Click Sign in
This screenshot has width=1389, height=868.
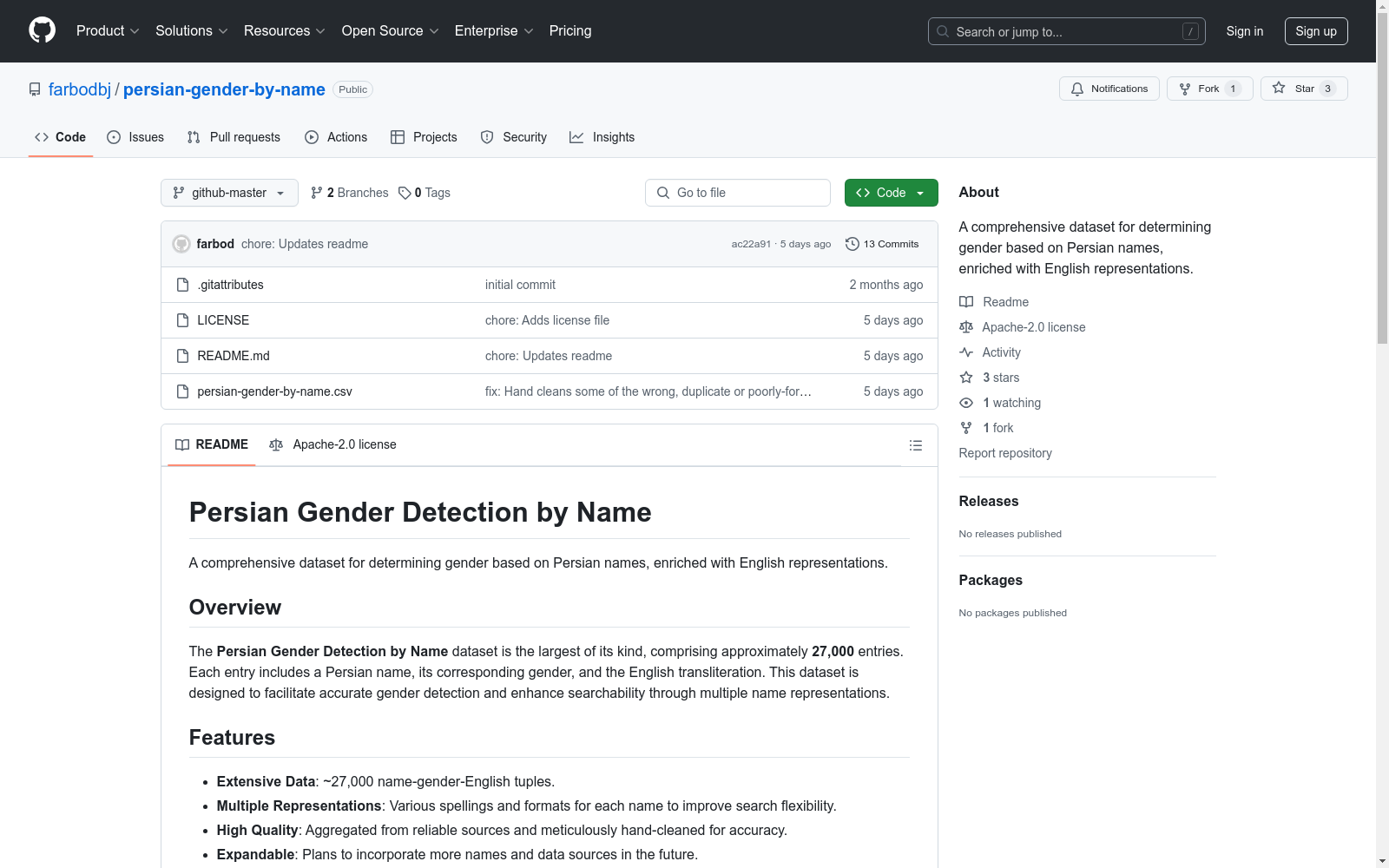pos(1245,31)
